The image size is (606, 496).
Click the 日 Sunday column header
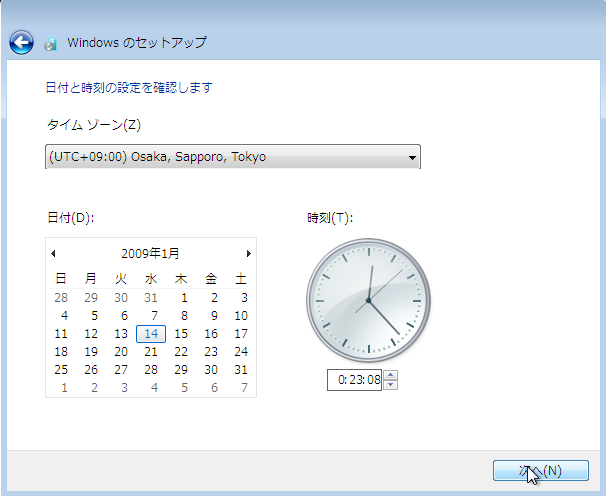click(x=61, y=279)
